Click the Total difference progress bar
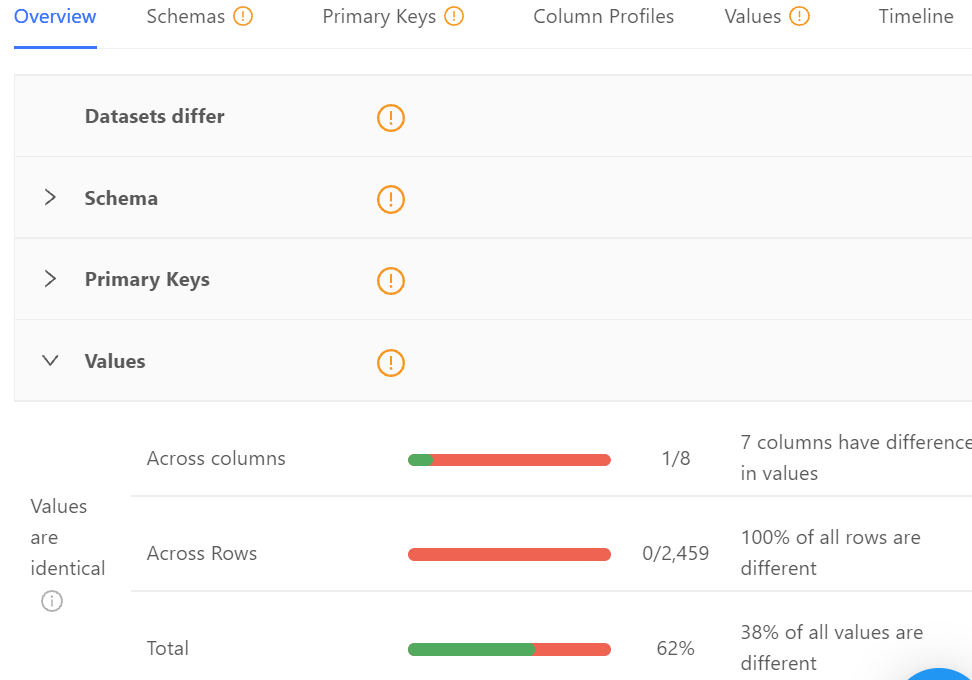972x680 pixels. pos(509,649)
